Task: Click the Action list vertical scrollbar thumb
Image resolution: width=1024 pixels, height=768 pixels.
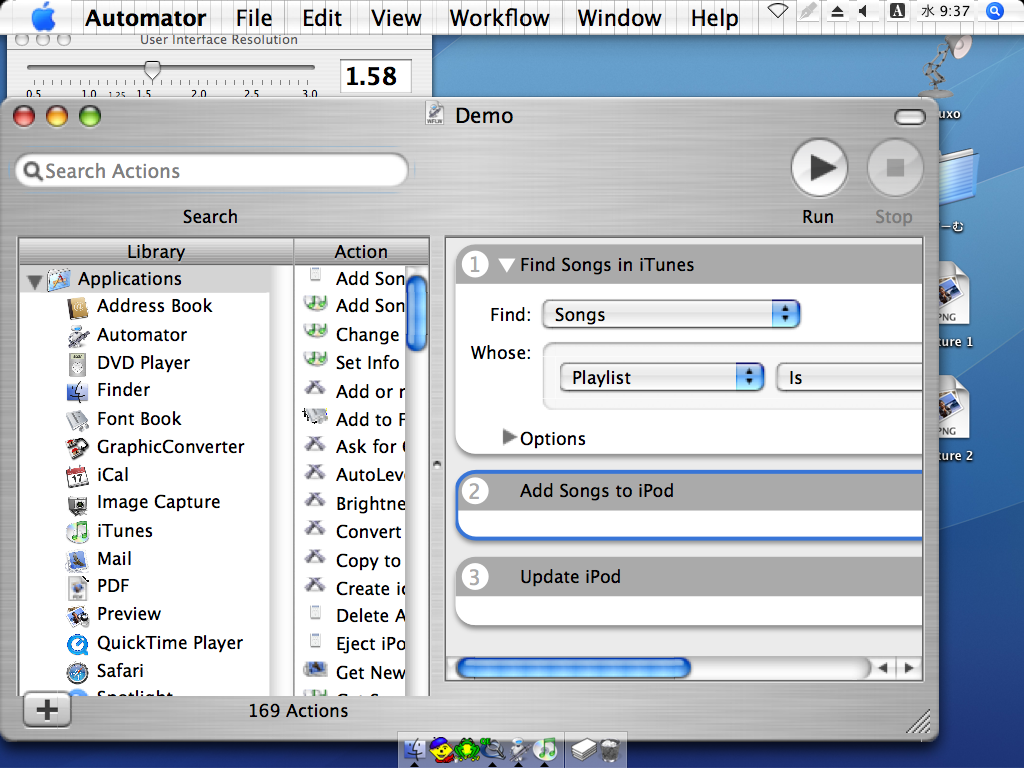Action: [417, 313]
